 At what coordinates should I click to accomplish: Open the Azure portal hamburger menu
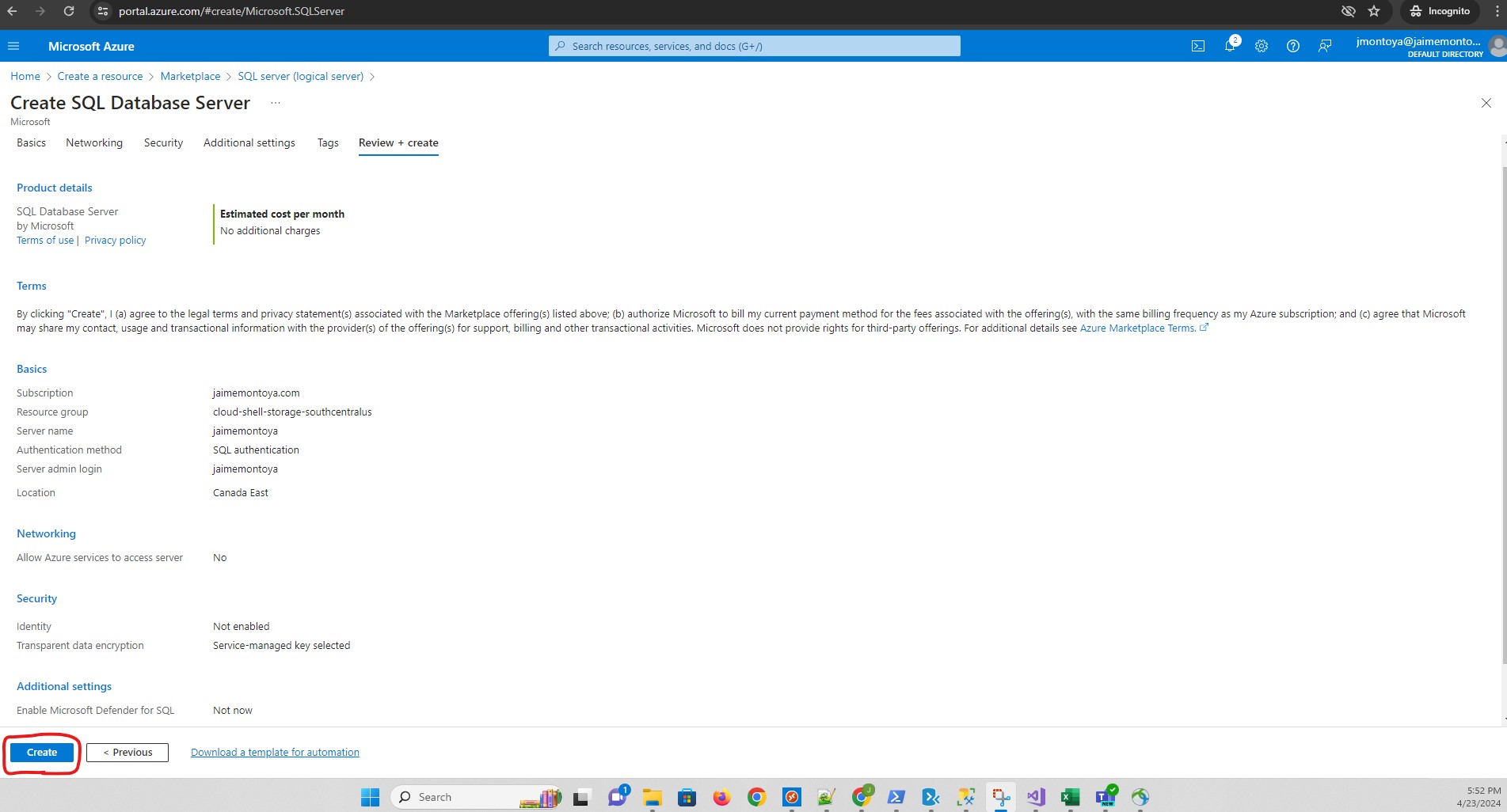(x=13, y=46)
